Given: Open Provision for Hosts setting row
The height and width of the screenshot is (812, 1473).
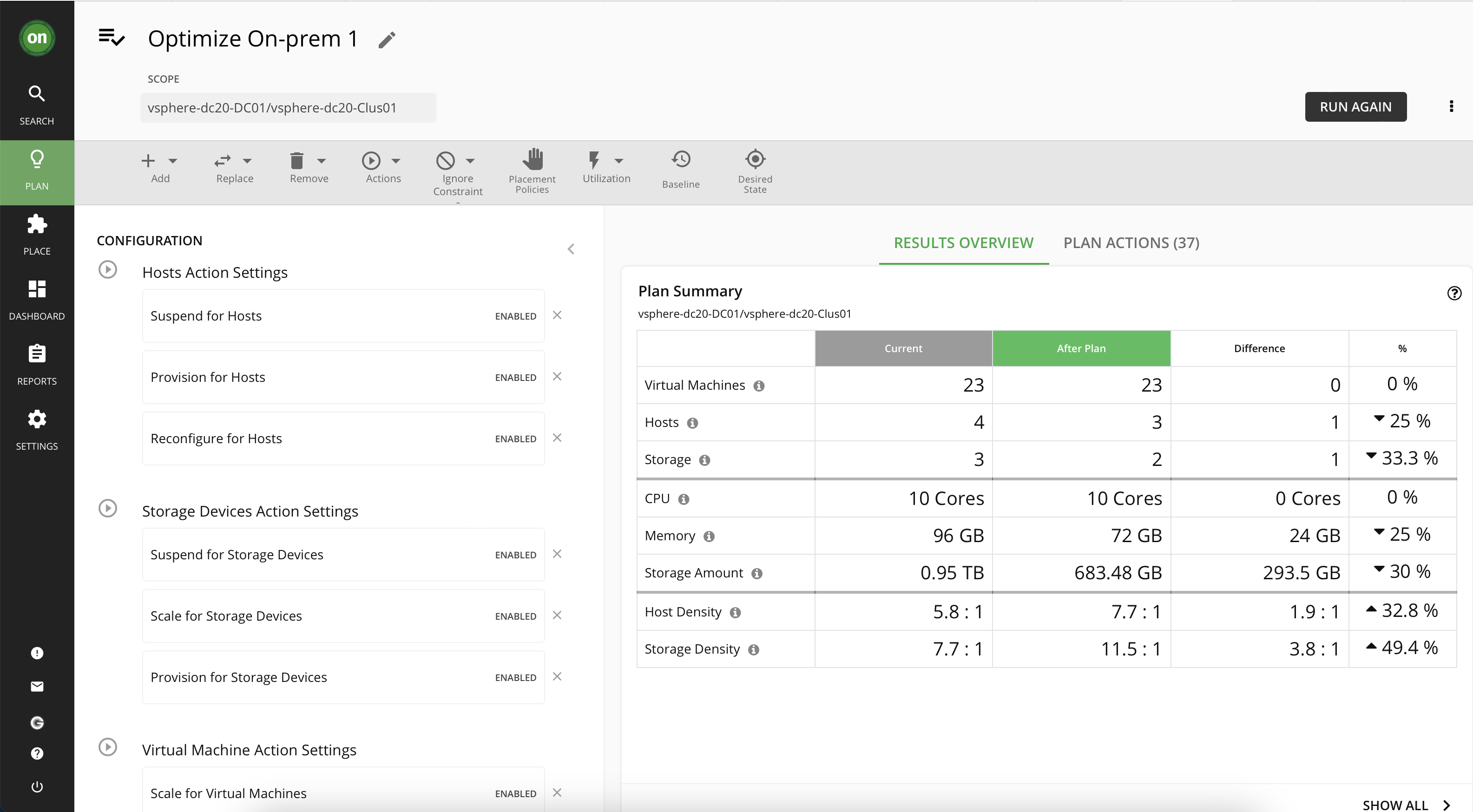Looking at the screenshot, I should (x=343, y=377).
